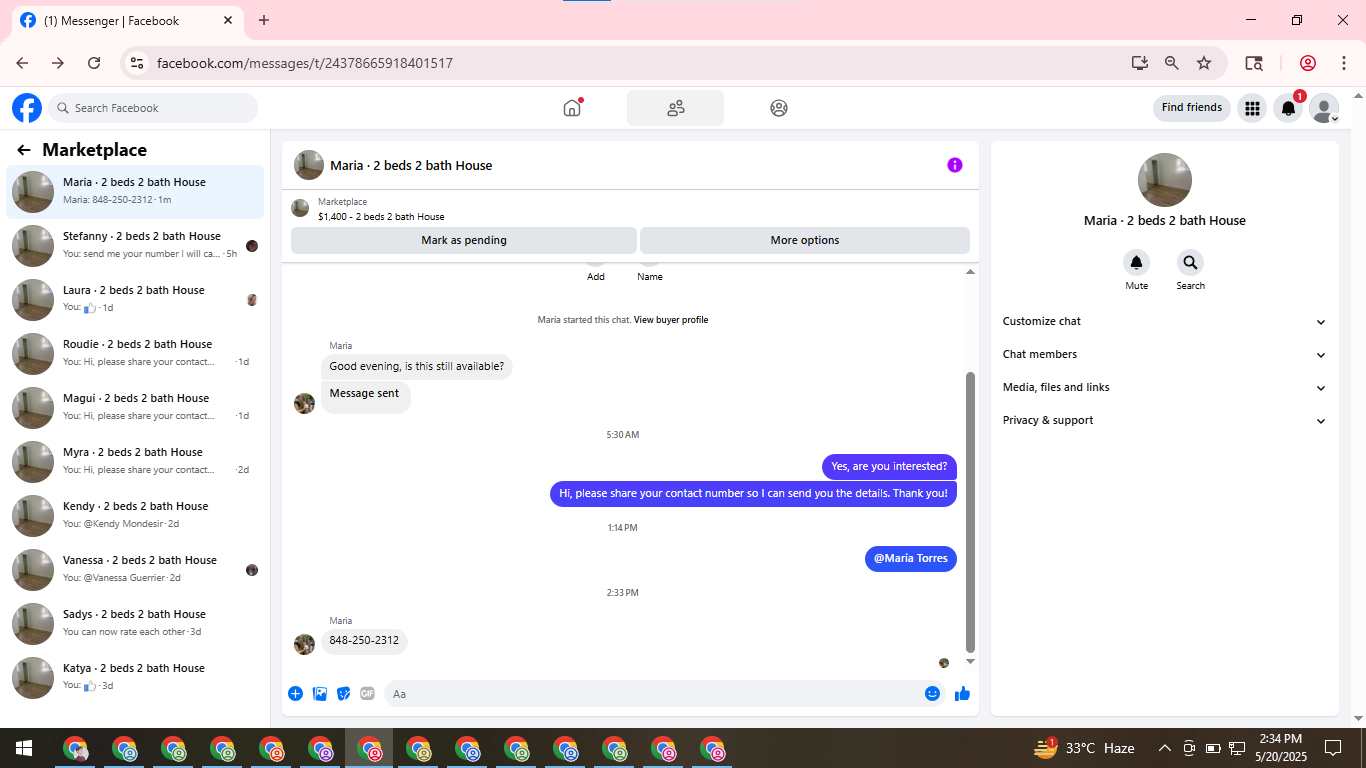Viewport: 1366px width, 768px height.
Task: Select the Maria conversation in the list
Action: click(x=135, y=191)
